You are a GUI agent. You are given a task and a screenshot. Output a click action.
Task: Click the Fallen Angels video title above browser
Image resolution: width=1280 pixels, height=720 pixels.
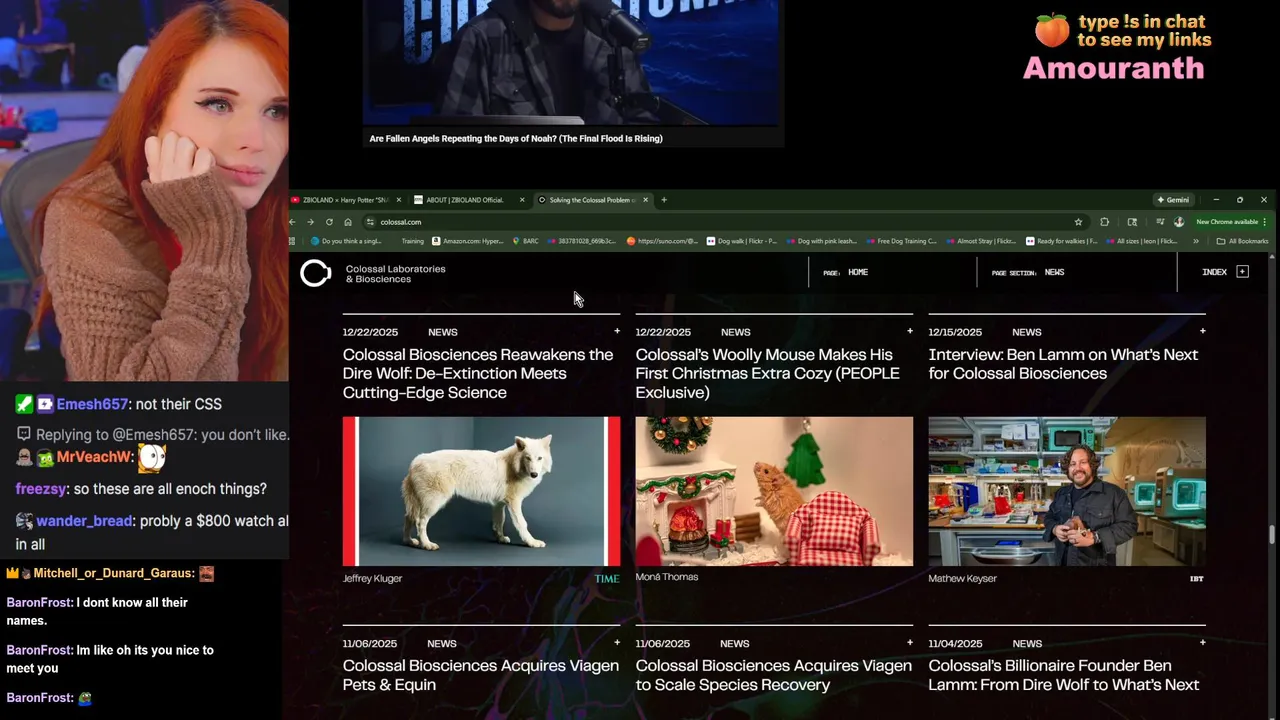[516, 139]
